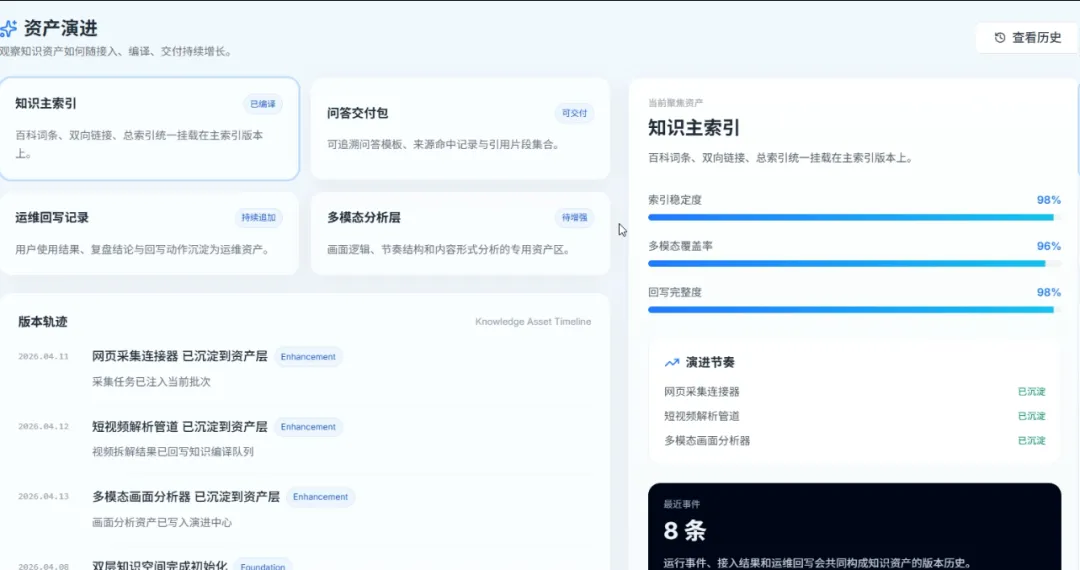The image size is (1080, 570).
Task: Click the trend arrow icon beside 演进节奏
Action: (672, 363)
